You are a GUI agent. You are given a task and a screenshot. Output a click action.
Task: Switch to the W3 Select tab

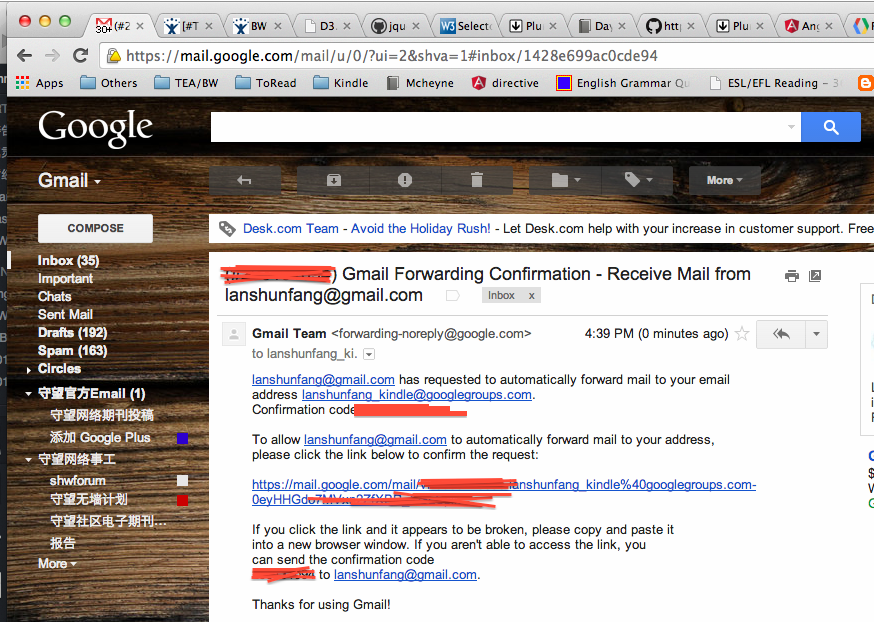tap(465, 26)
